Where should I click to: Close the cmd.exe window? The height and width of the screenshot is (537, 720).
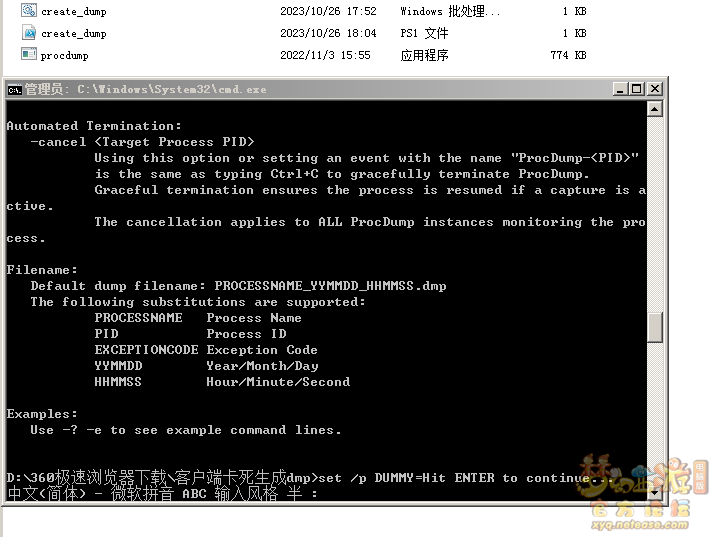pyautogui.click(x=655, y=89)
